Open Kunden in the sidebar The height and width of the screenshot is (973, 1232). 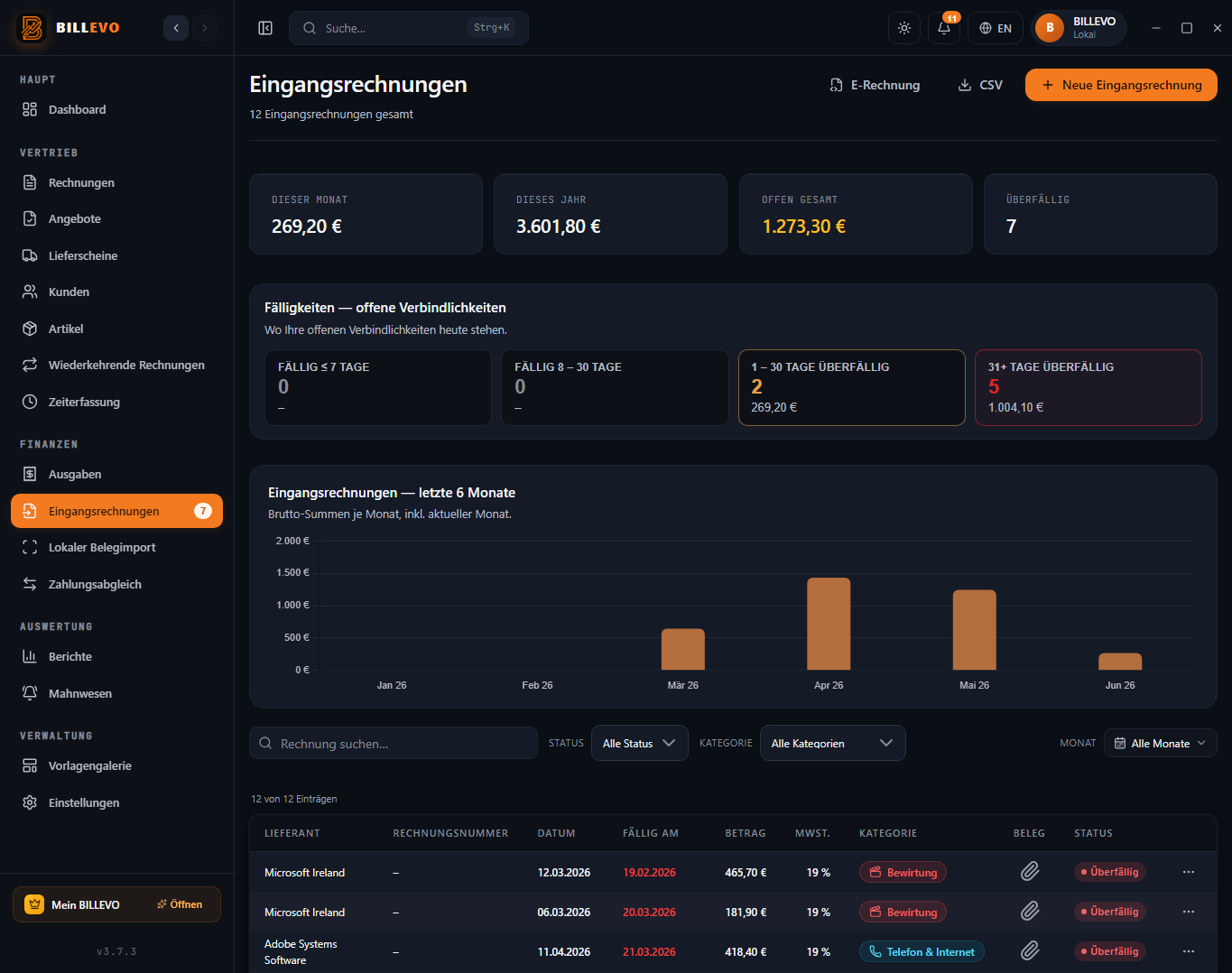(116, 292)
